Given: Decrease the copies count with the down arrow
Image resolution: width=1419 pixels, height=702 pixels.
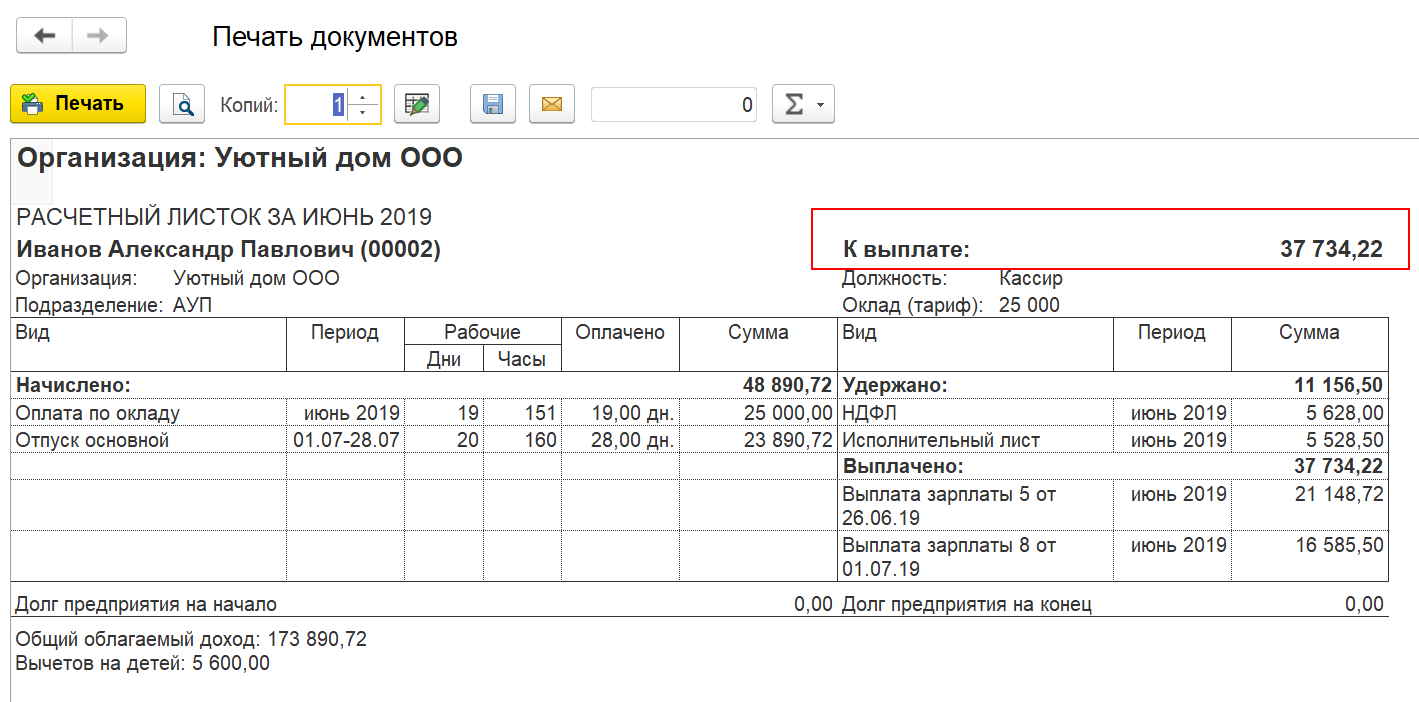Looking at the screenshot, I should click(363, 113).
